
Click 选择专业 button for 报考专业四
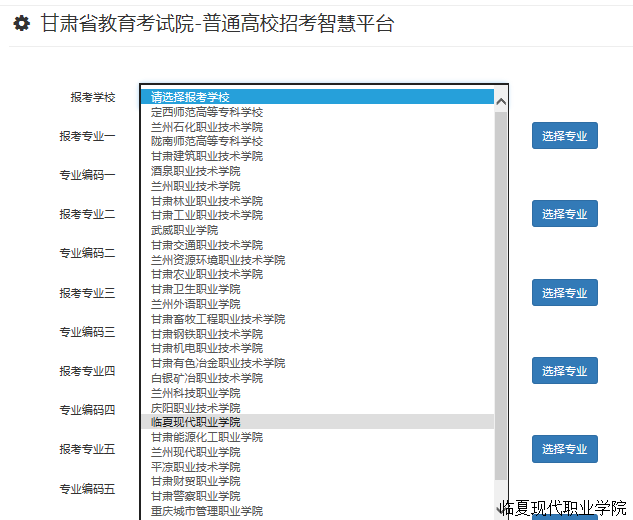pos(564,371)
